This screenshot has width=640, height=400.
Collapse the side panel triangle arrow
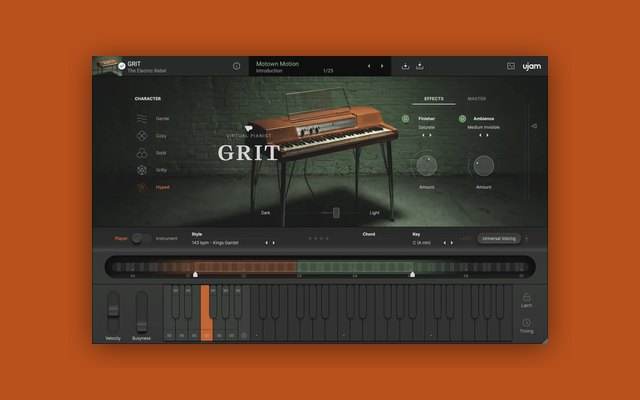click(534, 126)
